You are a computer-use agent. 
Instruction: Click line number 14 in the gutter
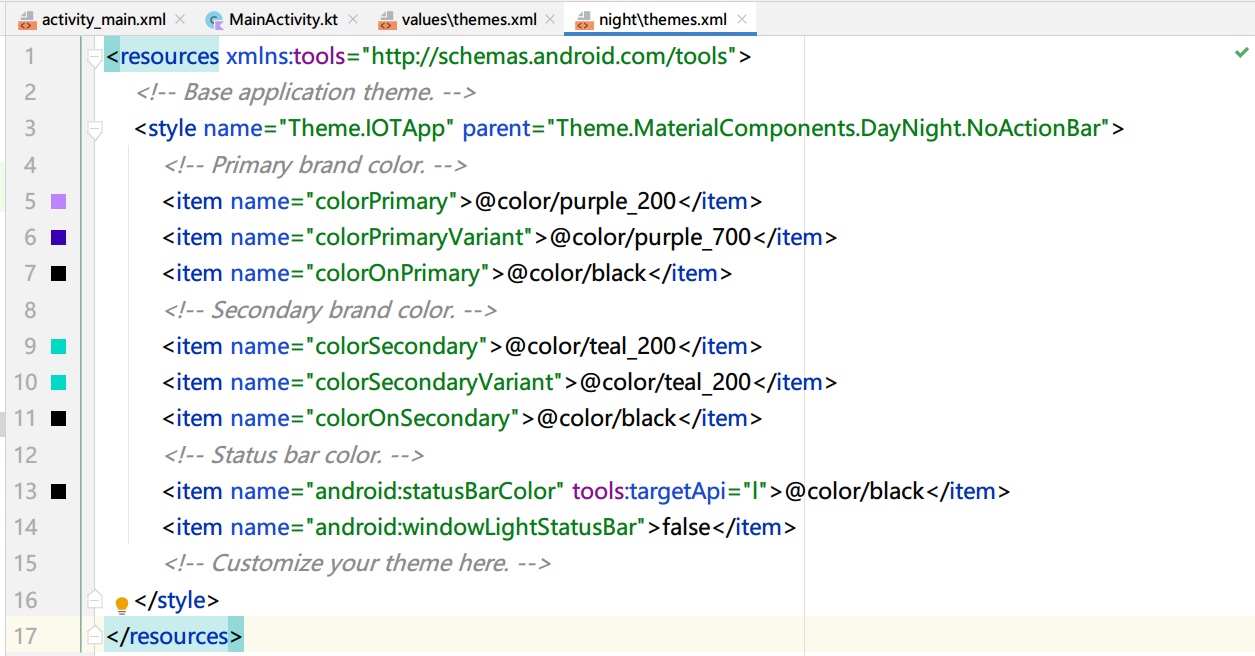click(x=29, y=527)
